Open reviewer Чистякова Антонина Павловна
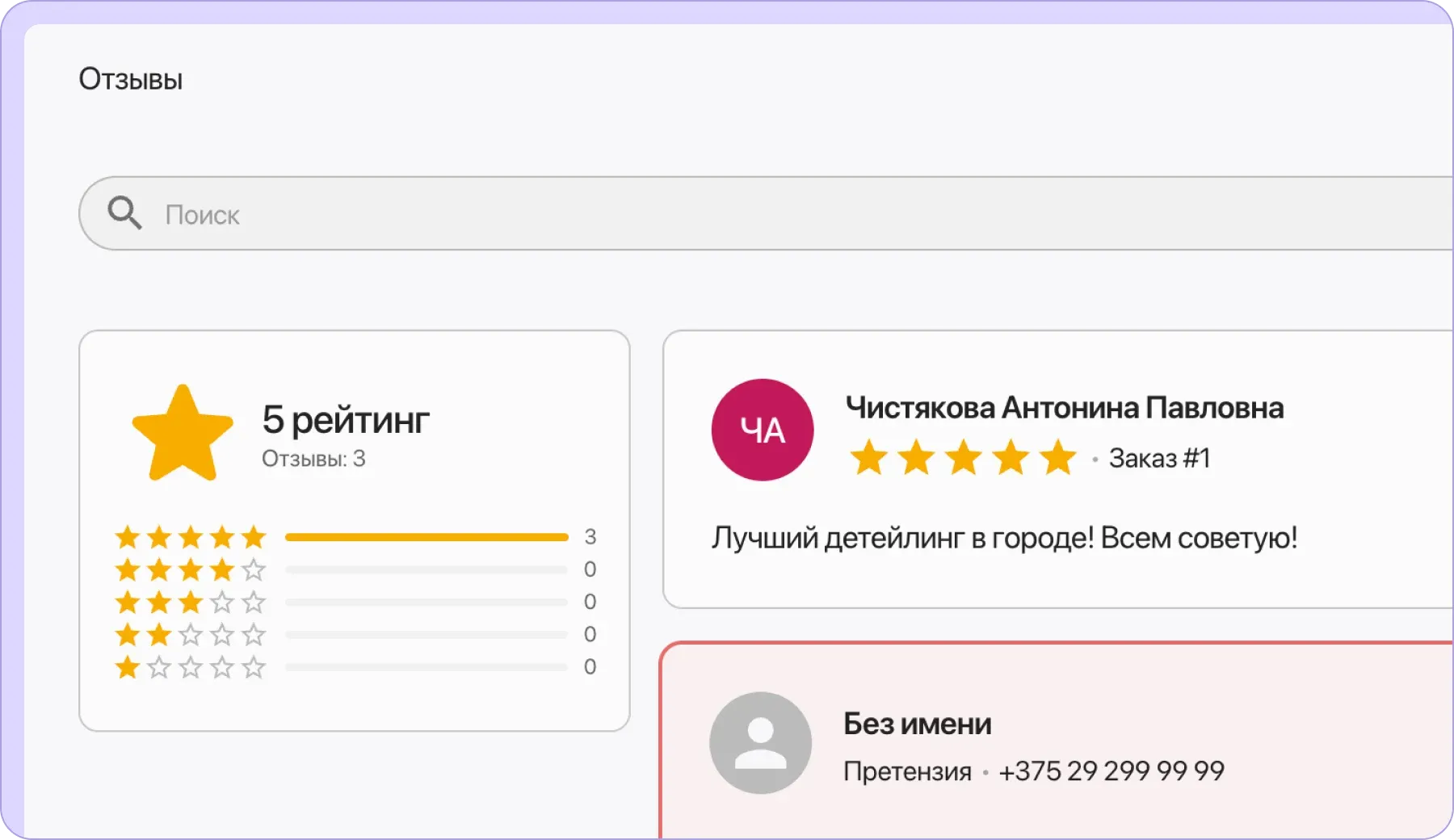 coord(1065,408)
